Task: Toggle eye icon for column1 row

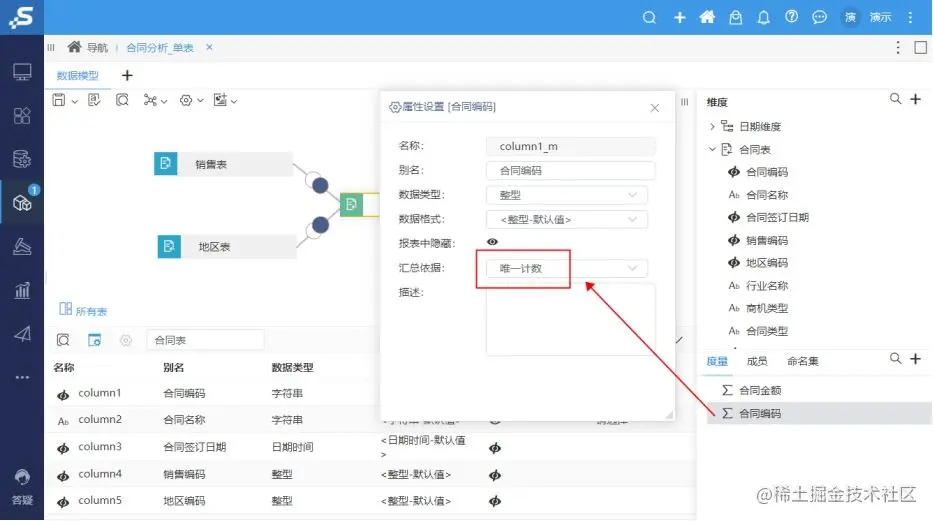Action: tap(63, 395)
